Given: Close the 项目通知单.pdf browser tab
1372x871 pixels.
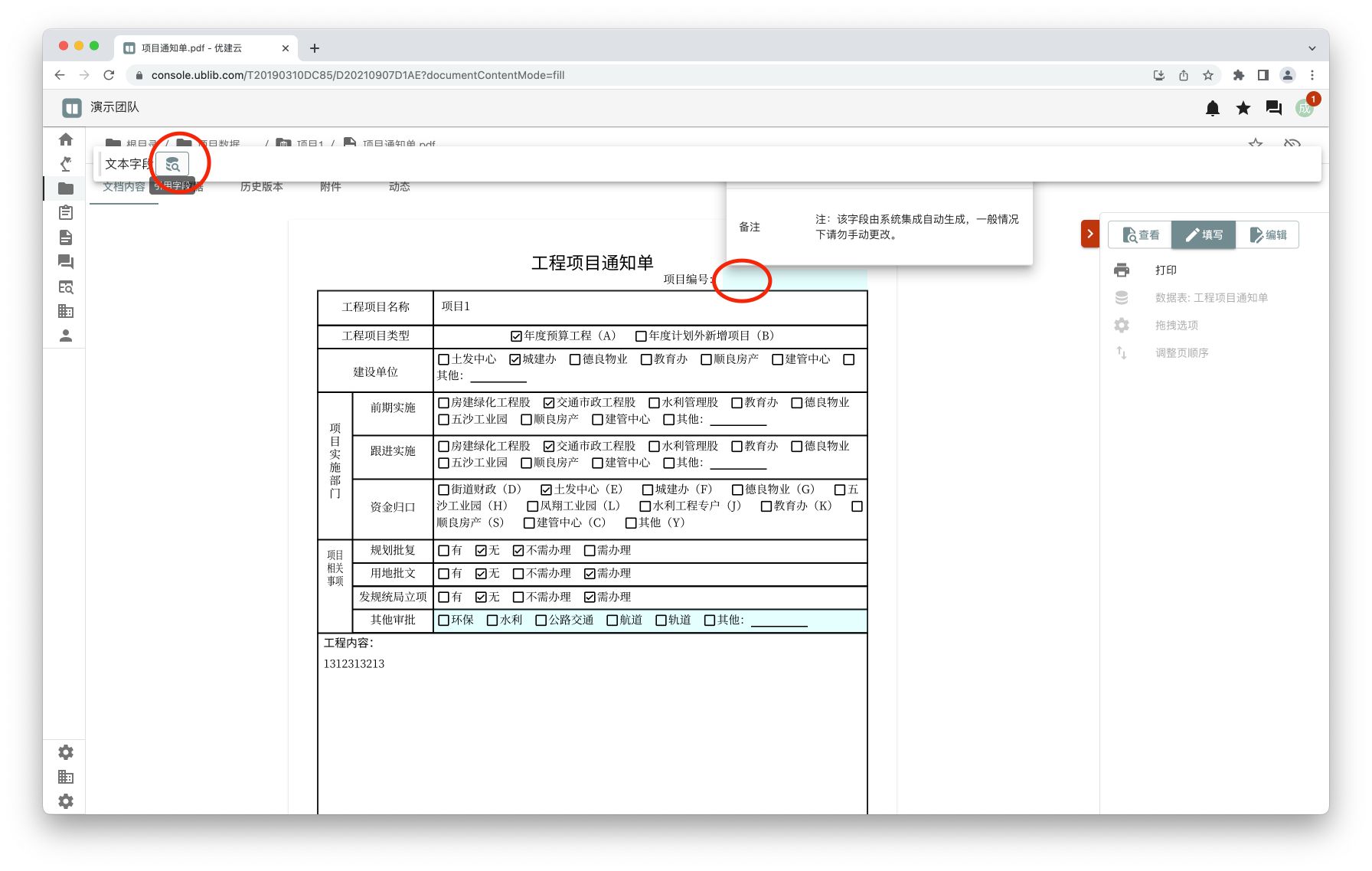Looking at the screenshot, I should 286,48.
